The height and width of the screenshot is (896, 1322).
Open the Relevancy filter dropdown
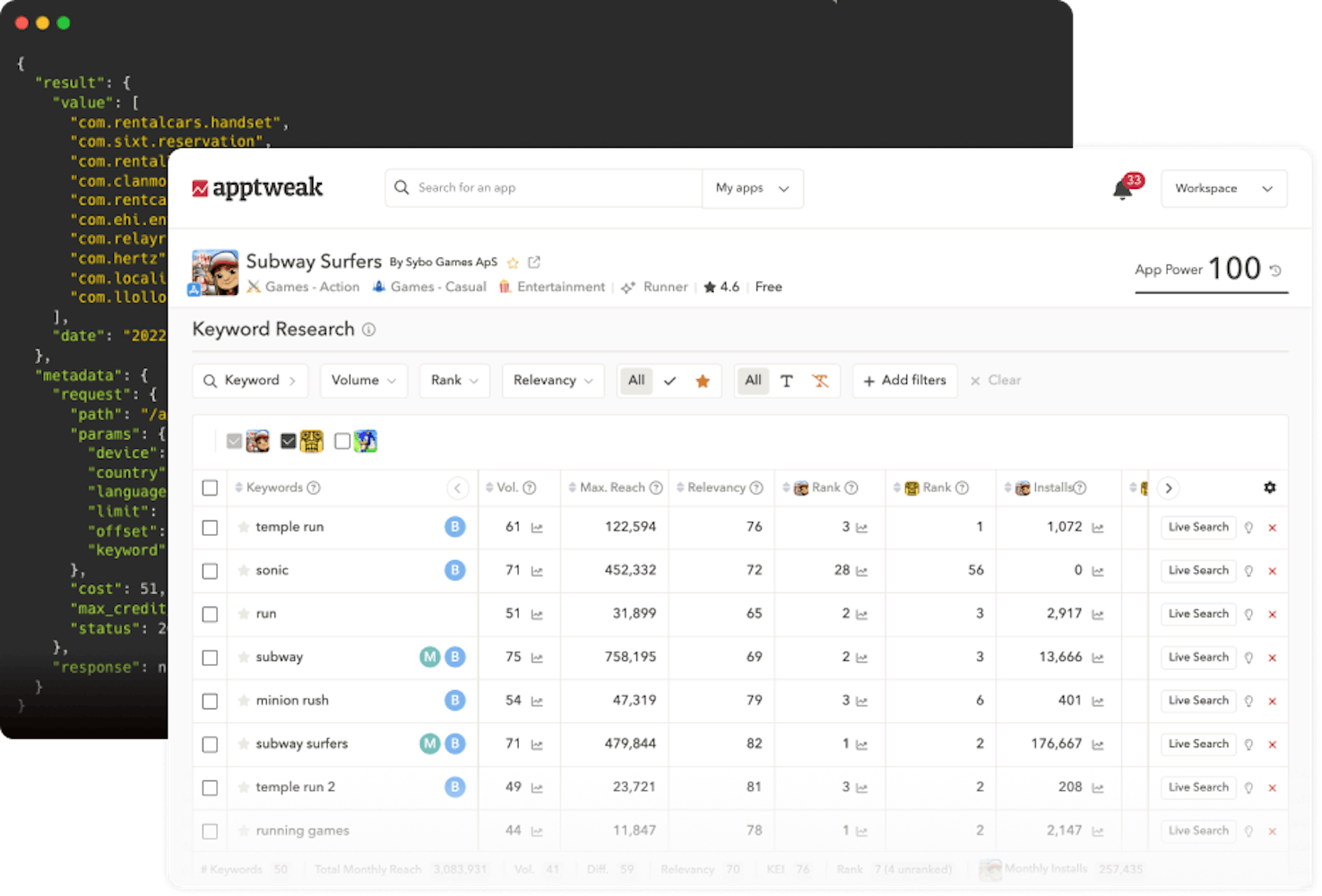(552, 380)
